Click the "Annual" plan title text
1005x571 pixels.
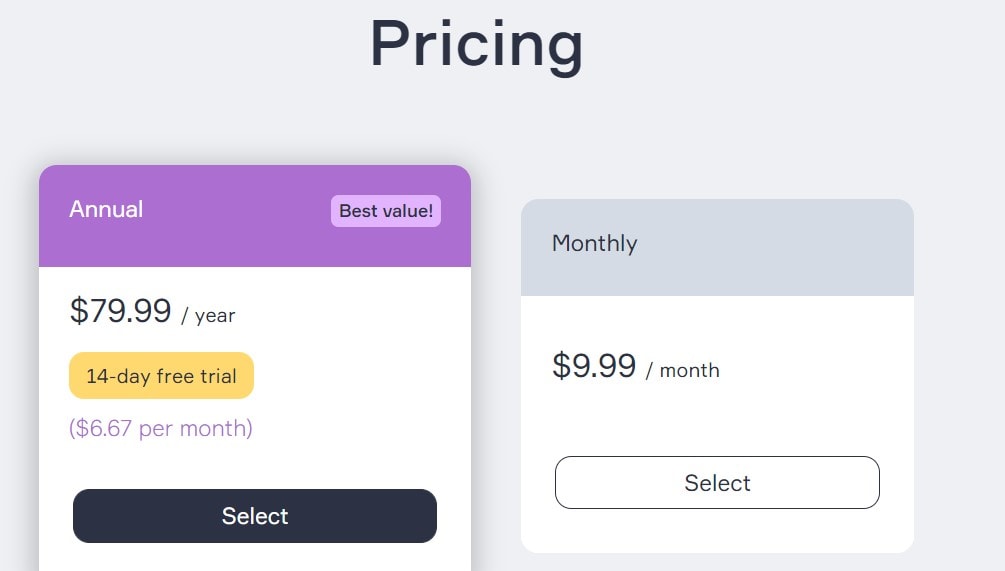coord(106,209)
